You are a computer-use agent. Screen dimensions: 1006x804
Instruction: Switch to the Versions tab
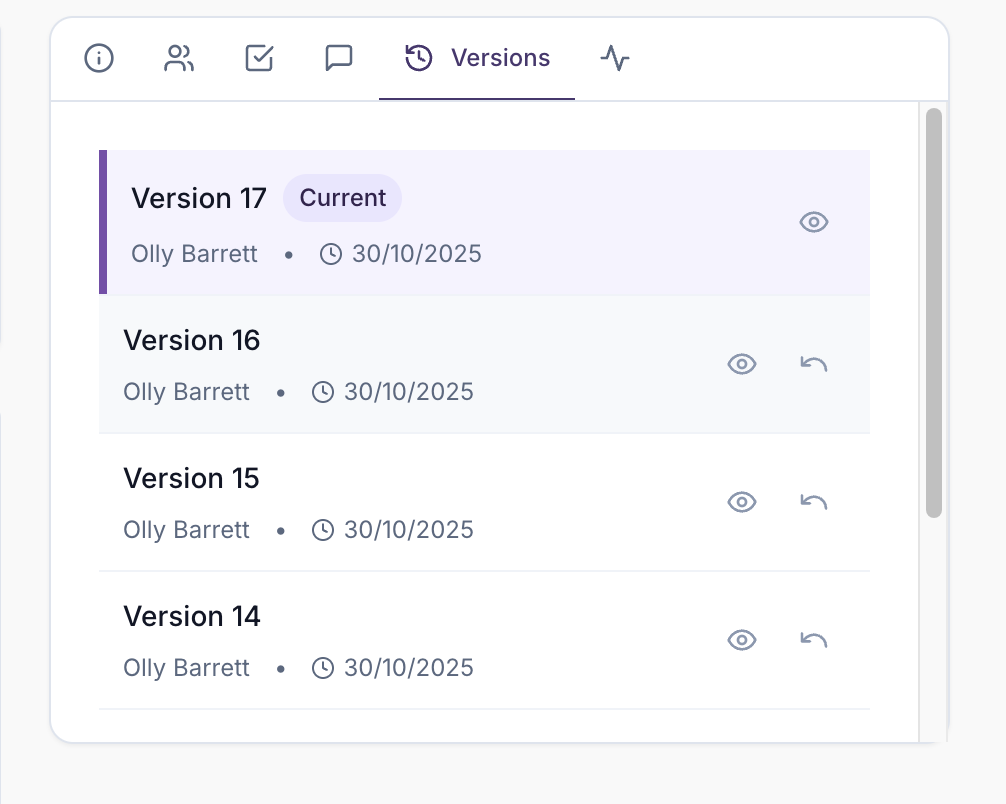(x=477, y=58)
